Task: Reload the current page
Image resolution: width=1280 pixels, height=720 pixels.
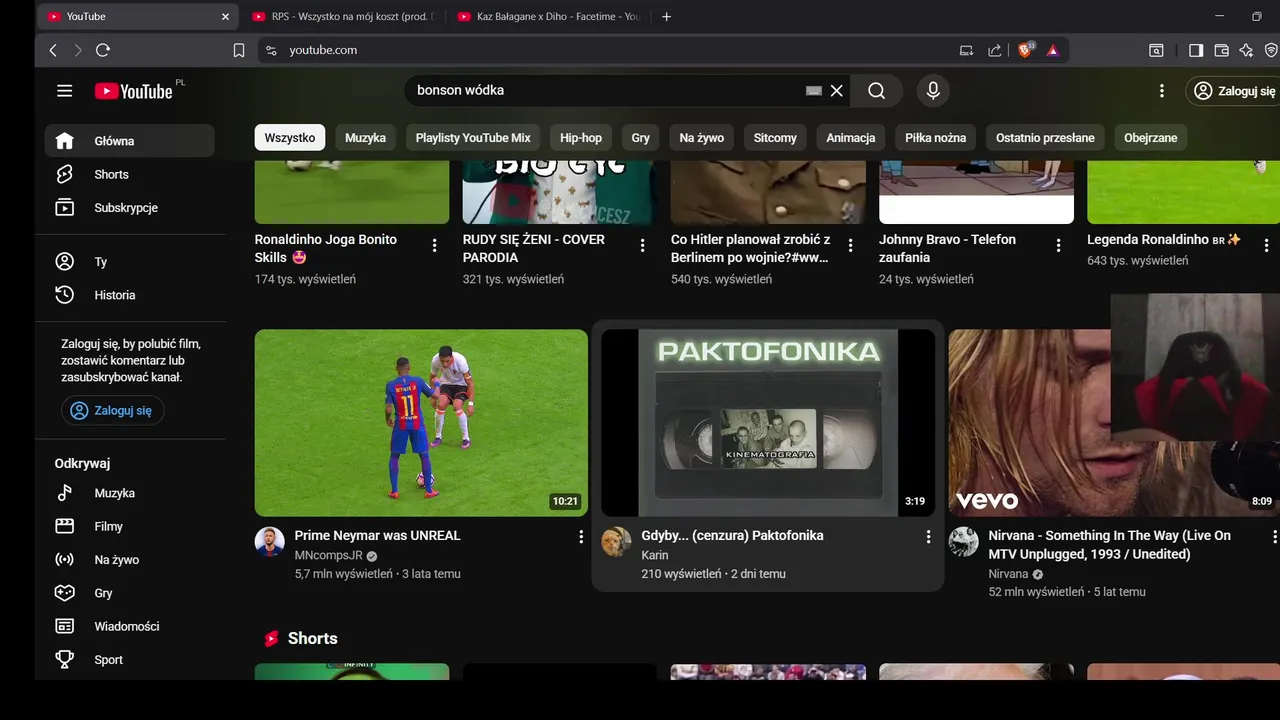Action: click(x=103, y=50)
